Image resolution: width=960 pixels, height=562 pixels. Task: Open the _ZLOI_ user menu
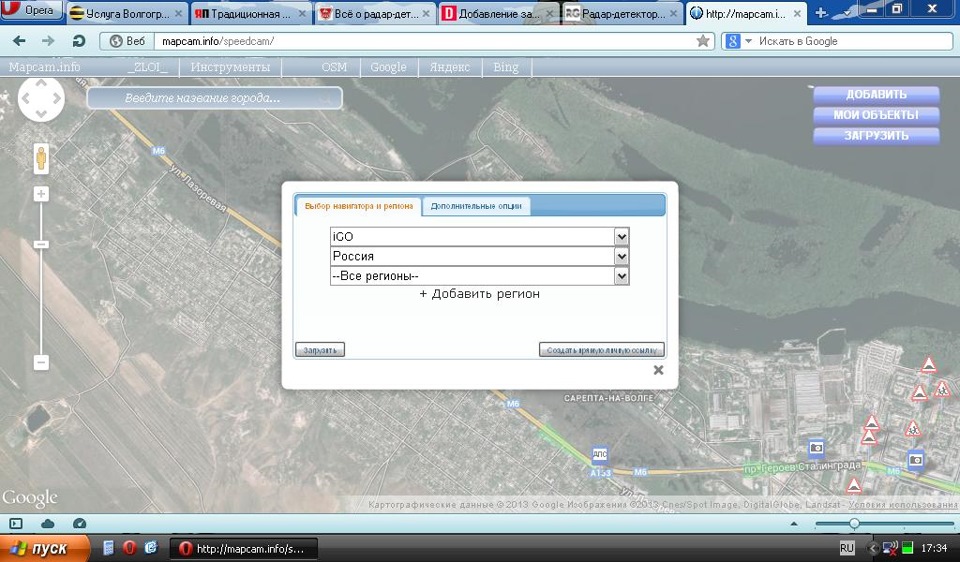click(x=147, y=67)
